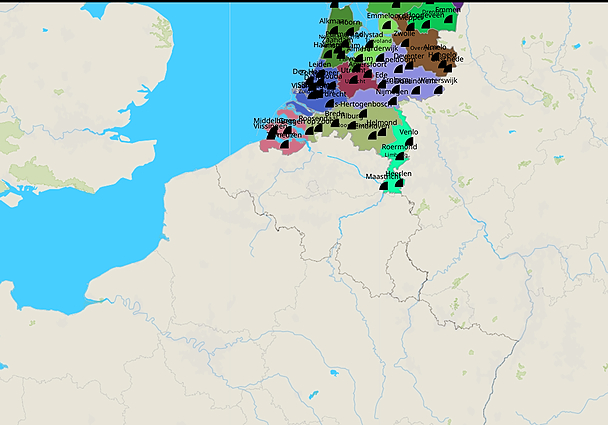The image size is (608, 425).
Task: Select the marker at Winterswijk
Action: (439, 90)
